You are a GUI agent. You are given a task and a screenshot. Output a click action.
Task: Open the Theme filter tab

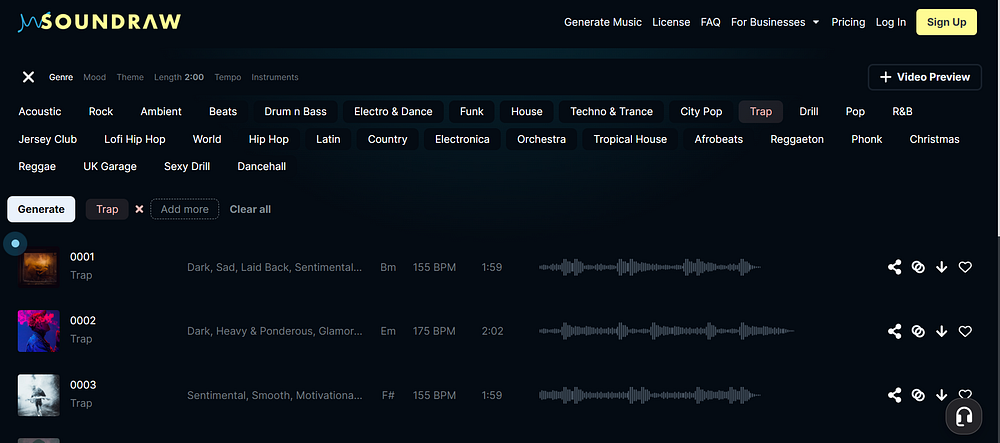130,77
